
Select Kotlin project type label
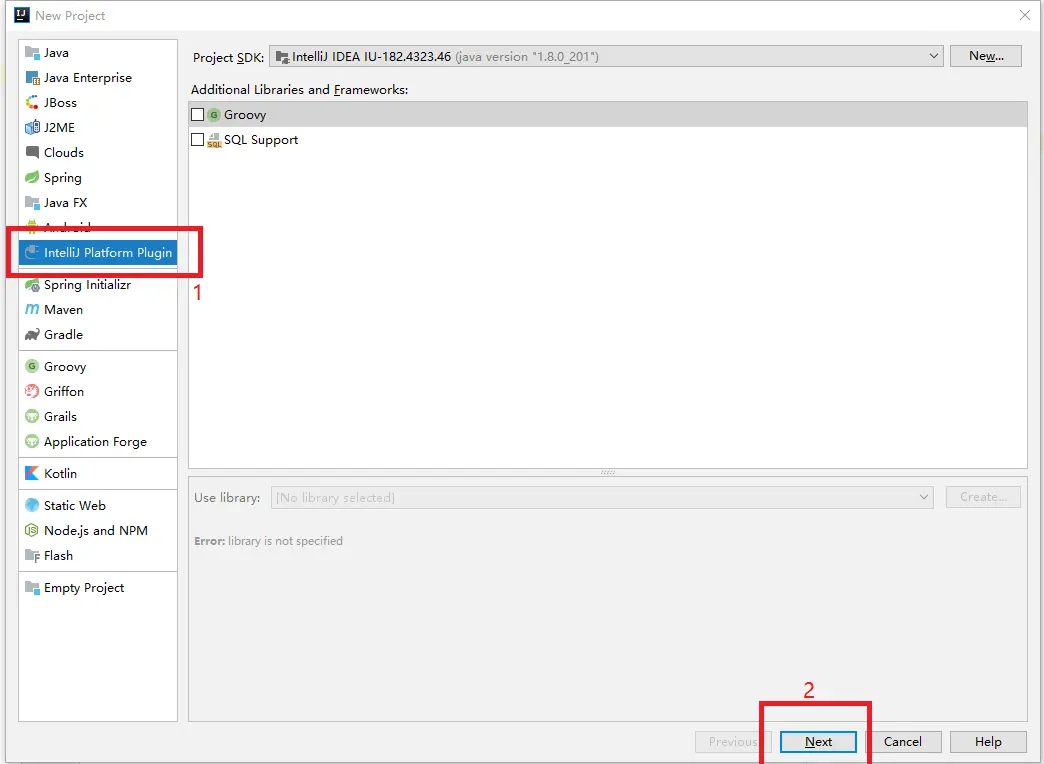pyautogui.click(x=60, y=474)
